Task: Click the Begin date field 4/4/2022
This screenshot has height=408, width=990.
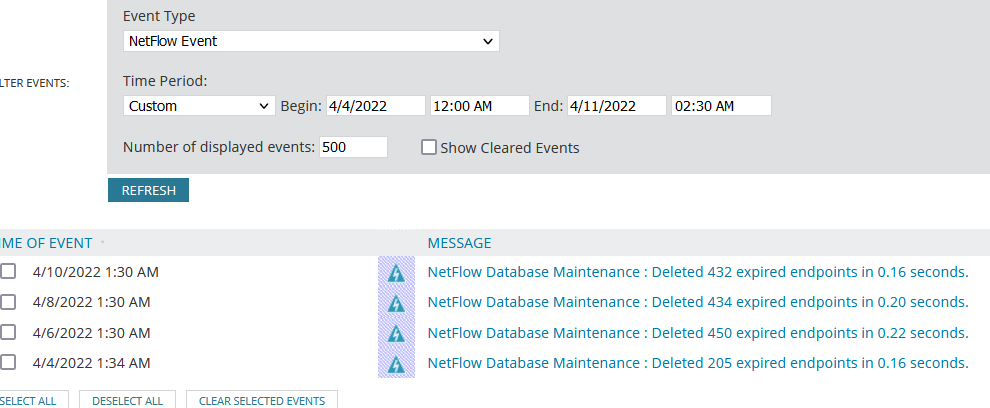Action: (375, 106)
